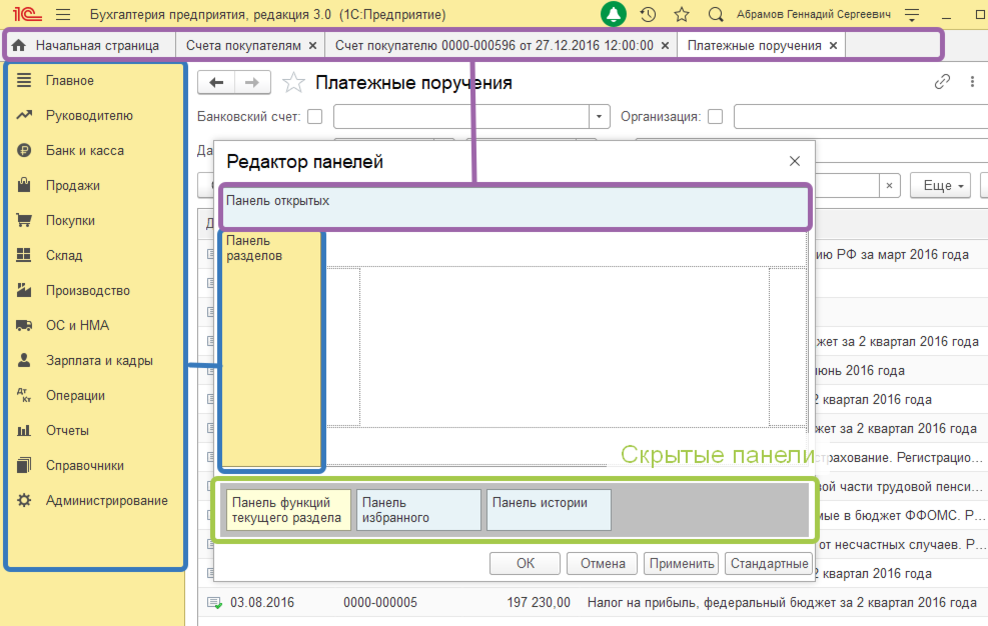Click the amount 197 230,00
Screen dimensions: 988x626
(x=539, y=603)
